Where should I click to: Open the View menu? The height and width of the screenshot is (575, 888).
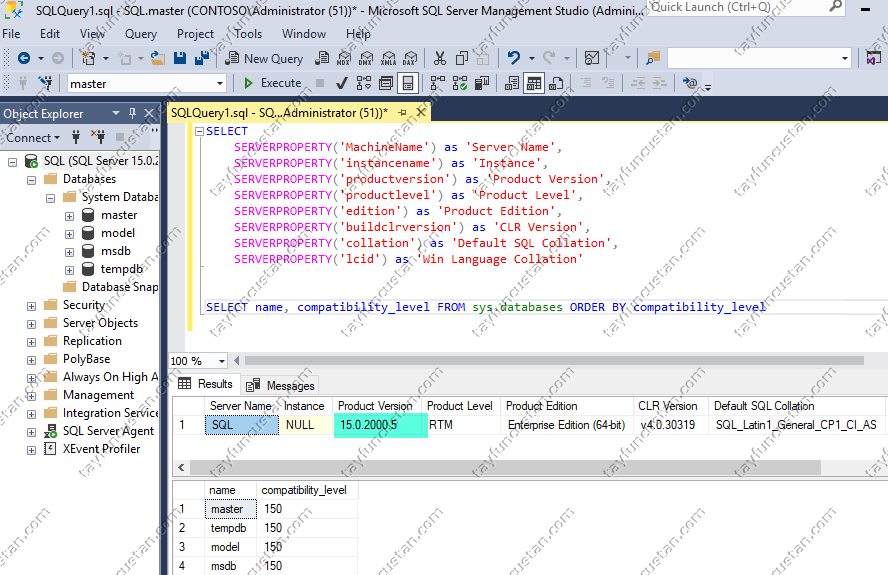click(92, 34)
